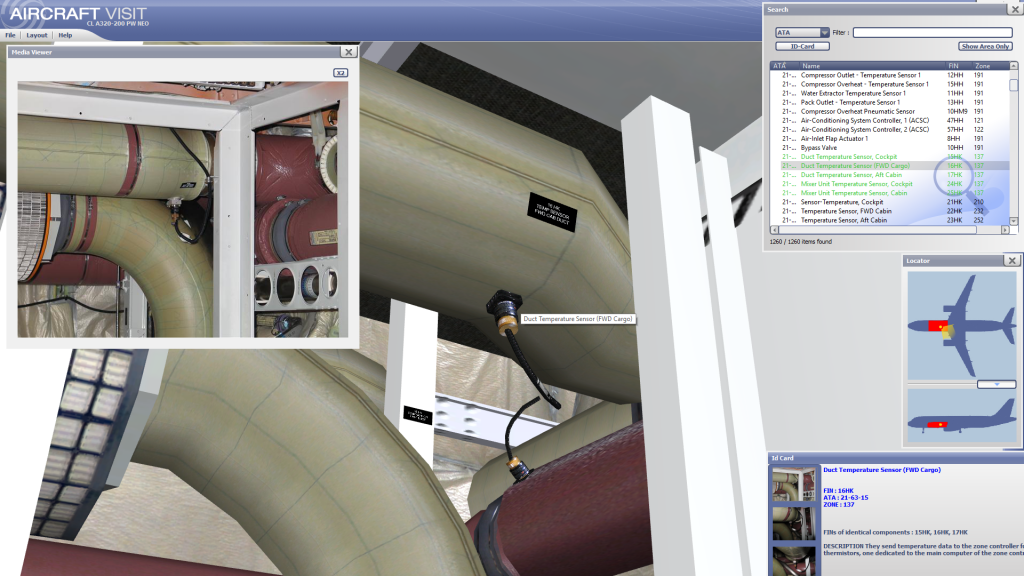Close the Media Viewer window
This screenshot has width=1024, height=576.
click(x=349, y=52)
